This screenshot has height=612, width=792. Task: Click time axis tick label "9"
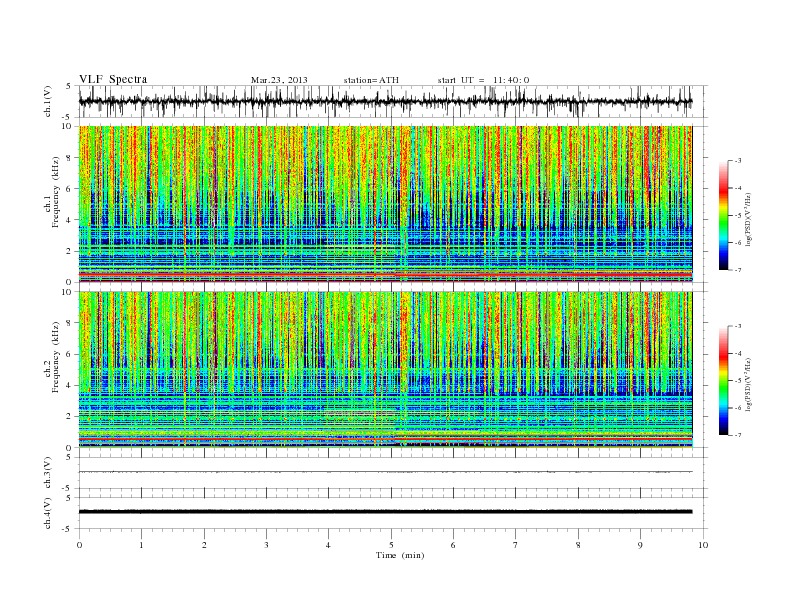point(640,545)
